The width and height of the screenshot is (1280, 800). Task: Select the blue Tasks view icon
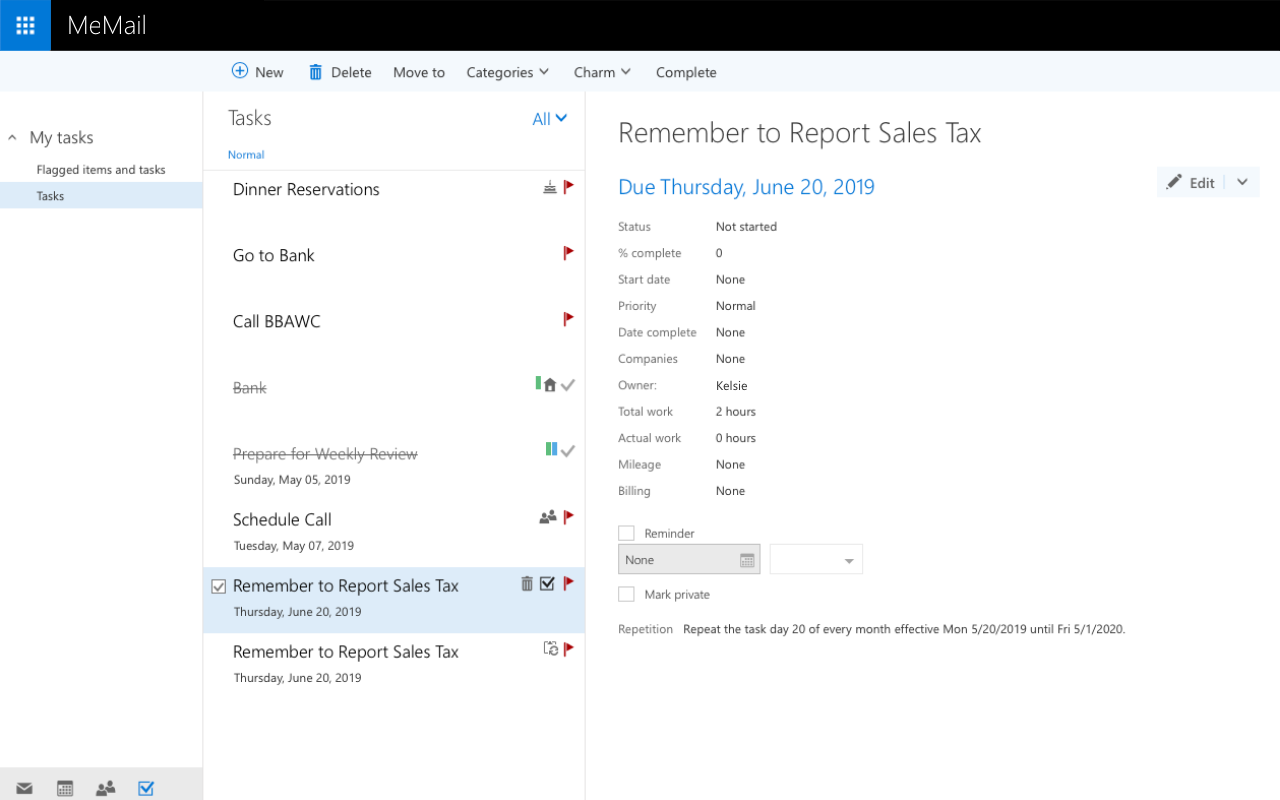[x=145, y=788]
